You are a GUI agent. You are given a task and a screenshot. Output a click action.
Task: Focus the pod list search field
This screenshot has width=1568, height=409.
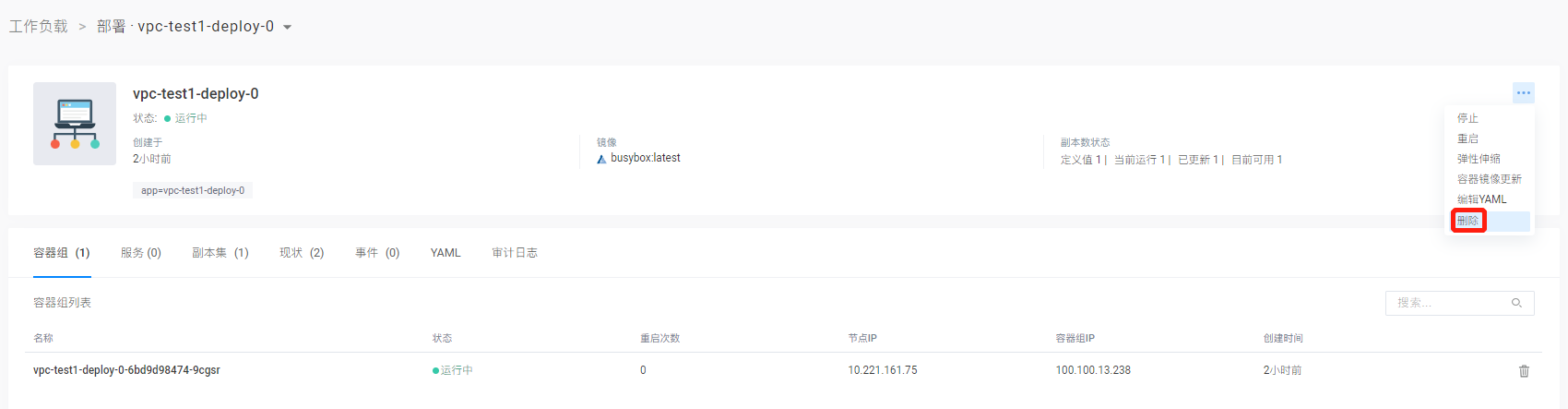click(x=1450, y=303)
